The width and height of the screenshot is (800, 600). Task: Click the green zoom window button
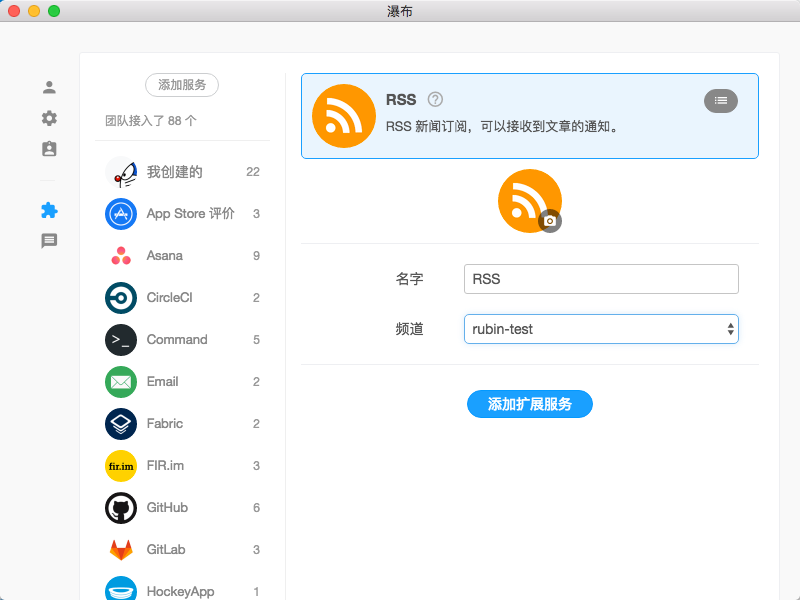[54, 11]
